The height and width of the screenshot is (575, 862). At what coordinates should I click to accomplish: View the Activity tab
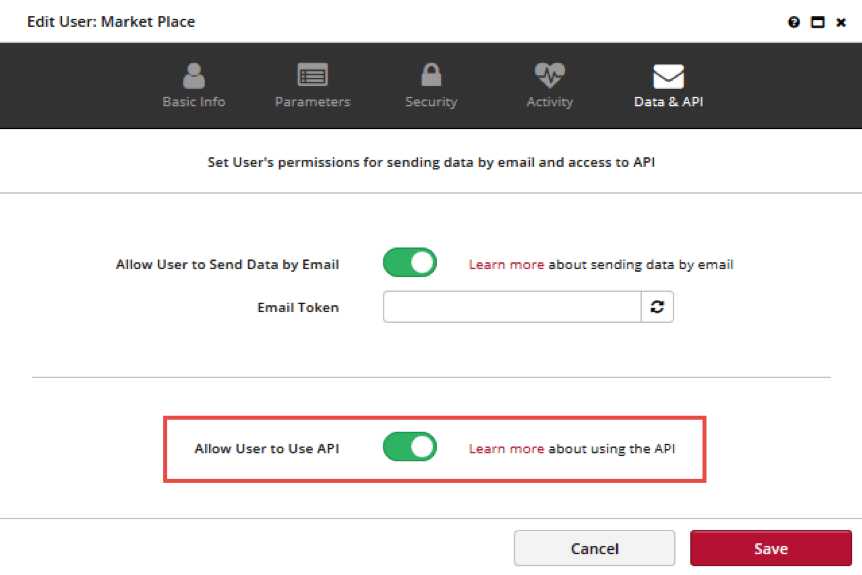pos(550,86)
